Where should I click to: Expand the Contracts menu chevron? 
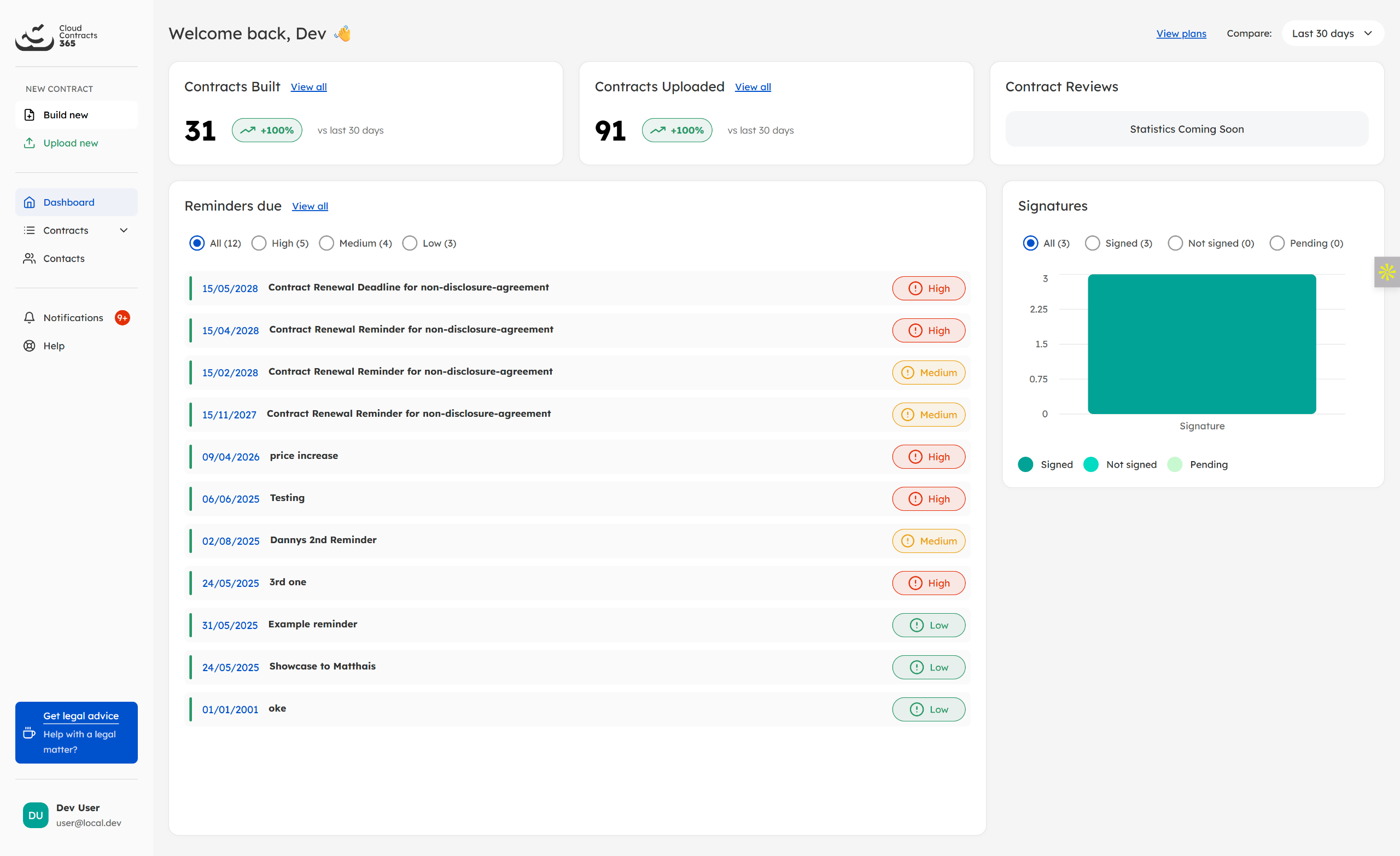point(124,230)
